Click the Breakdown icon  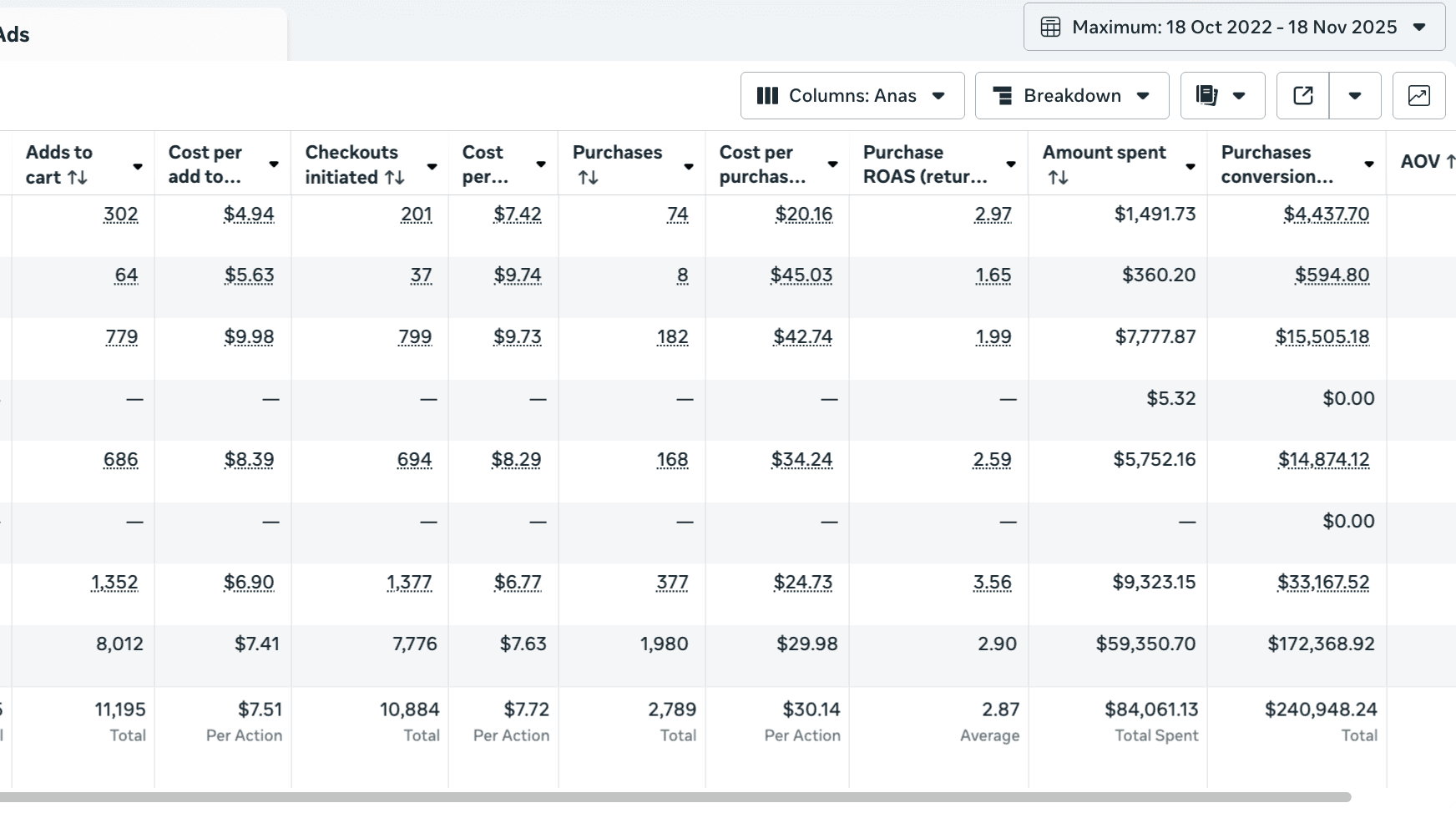(x=1002, y=96)
